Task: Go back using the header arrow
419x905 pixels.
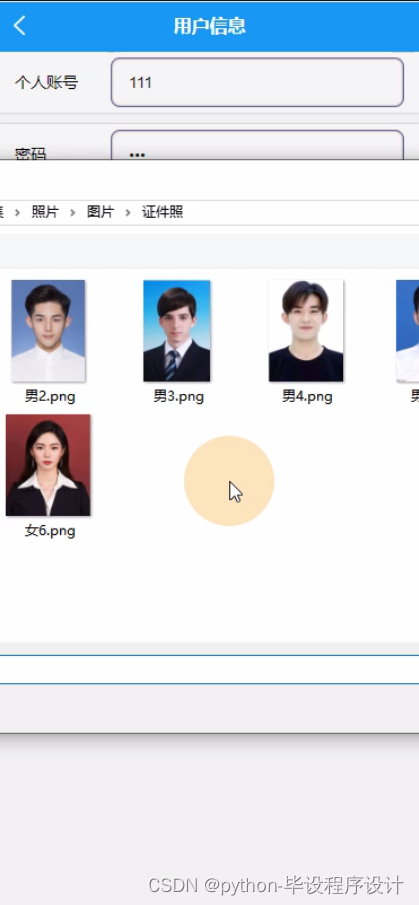Action: tap(20, 26)
